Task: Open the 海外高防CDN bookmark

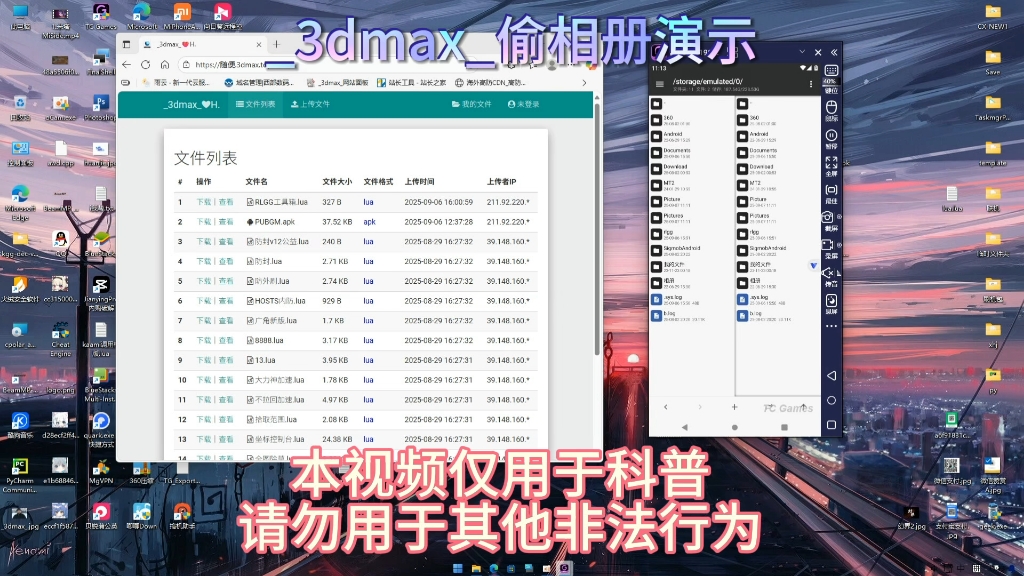Action: pos(490,83)
